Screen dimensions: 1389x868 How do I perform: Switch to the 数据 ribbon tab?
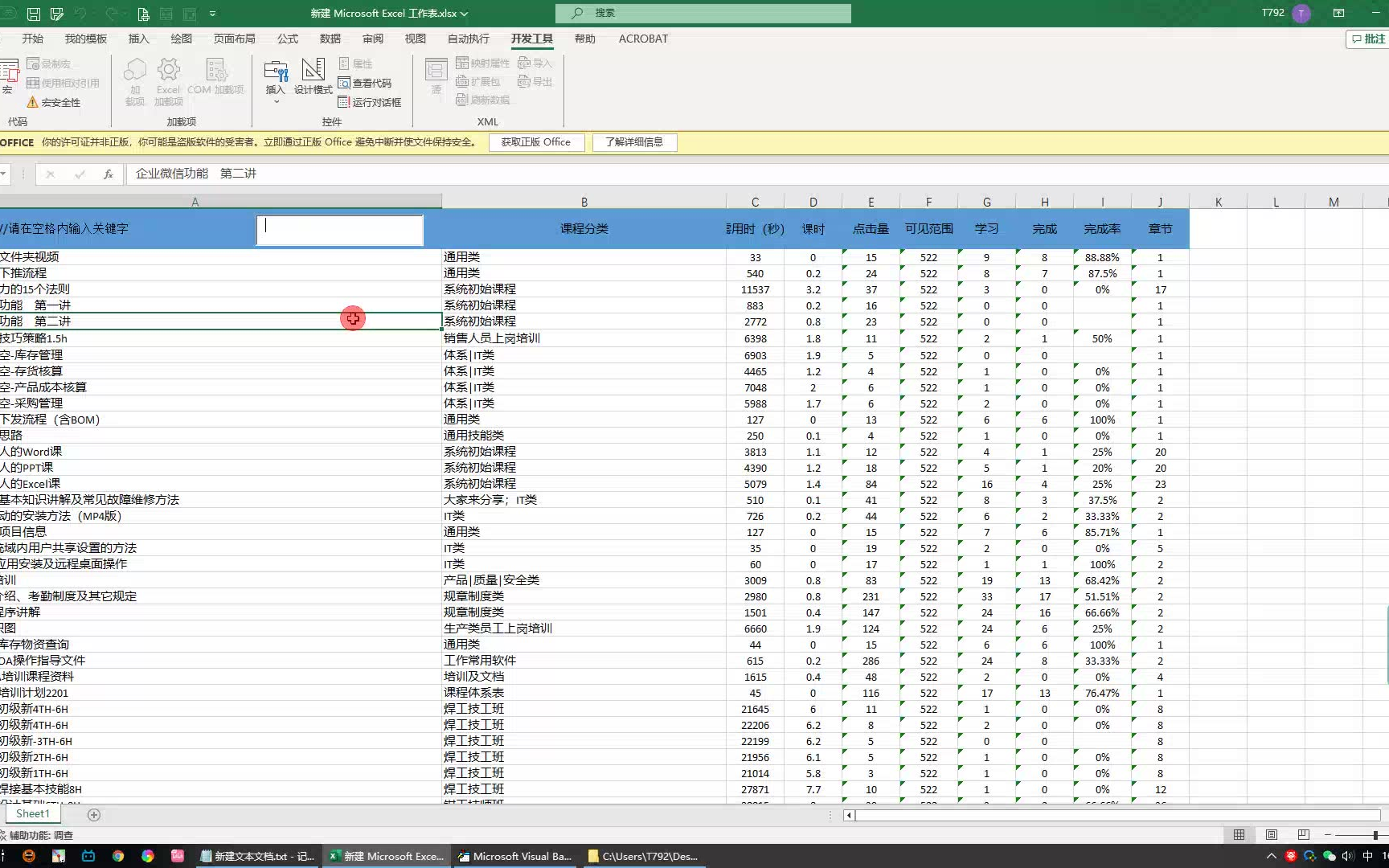point(329,38)
